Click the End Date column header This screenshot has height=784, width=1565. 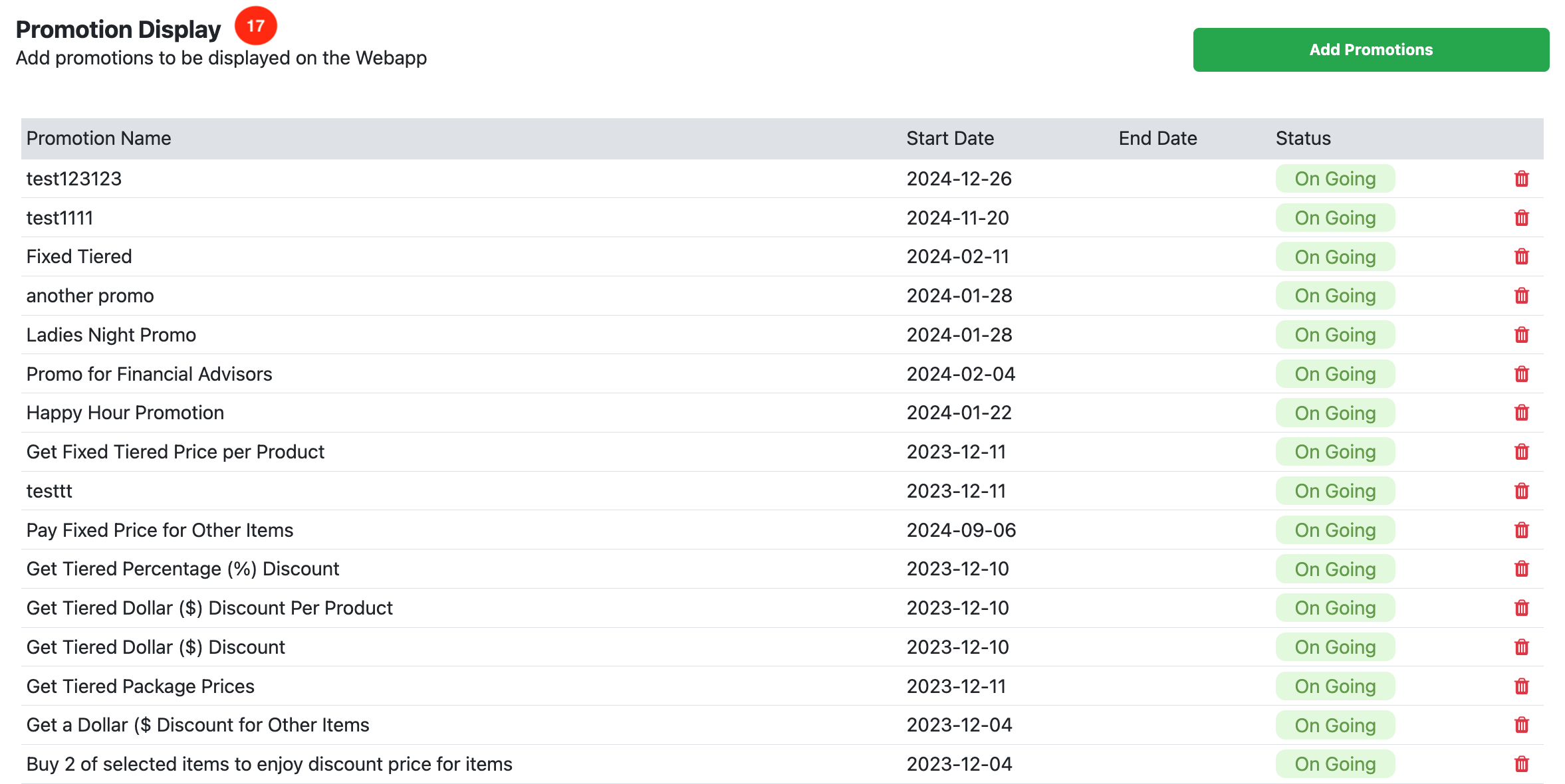tap(1157, 138)
